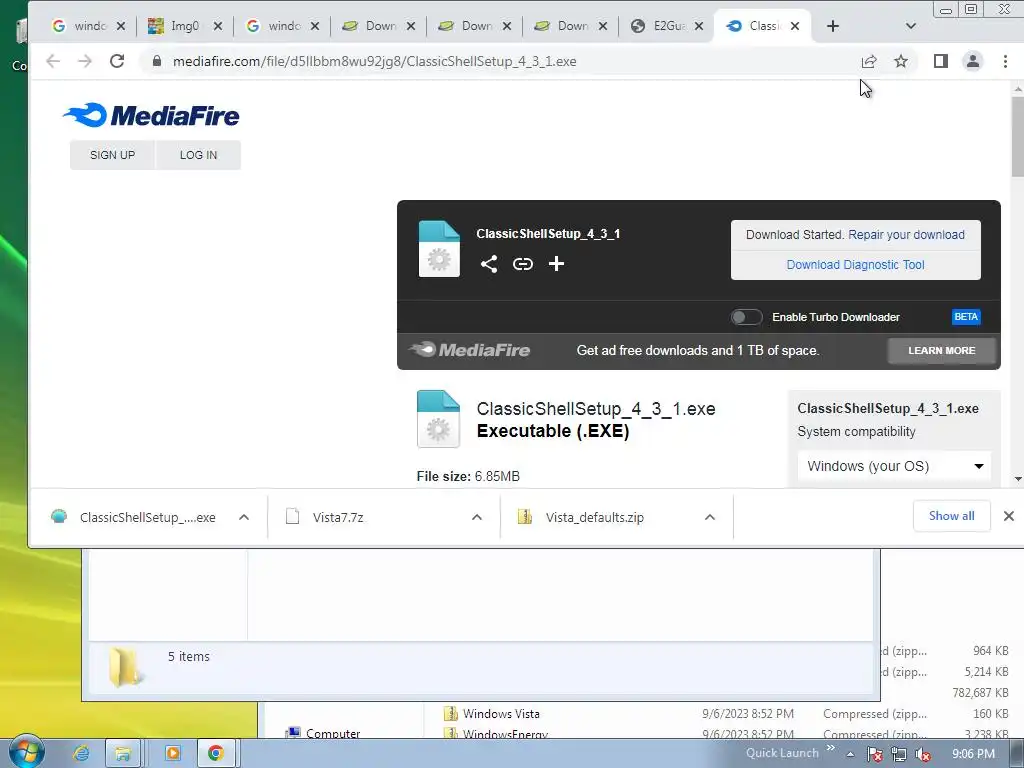Click the Quick Launch toolbar label
The width and height of the screenshot is (1024, 768).
(782, 753)
